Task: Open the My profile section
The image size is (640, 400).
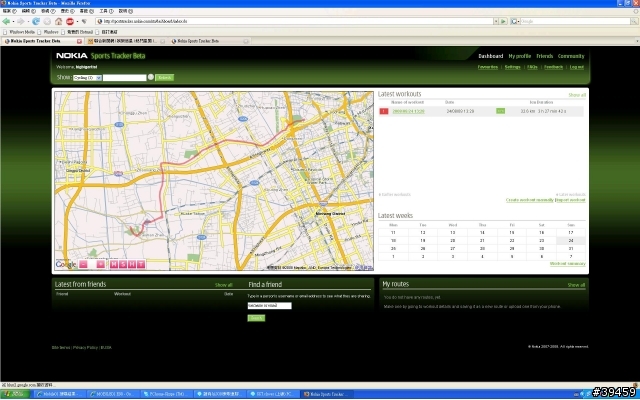Action: pyautogui.click(x=520, y=56)
